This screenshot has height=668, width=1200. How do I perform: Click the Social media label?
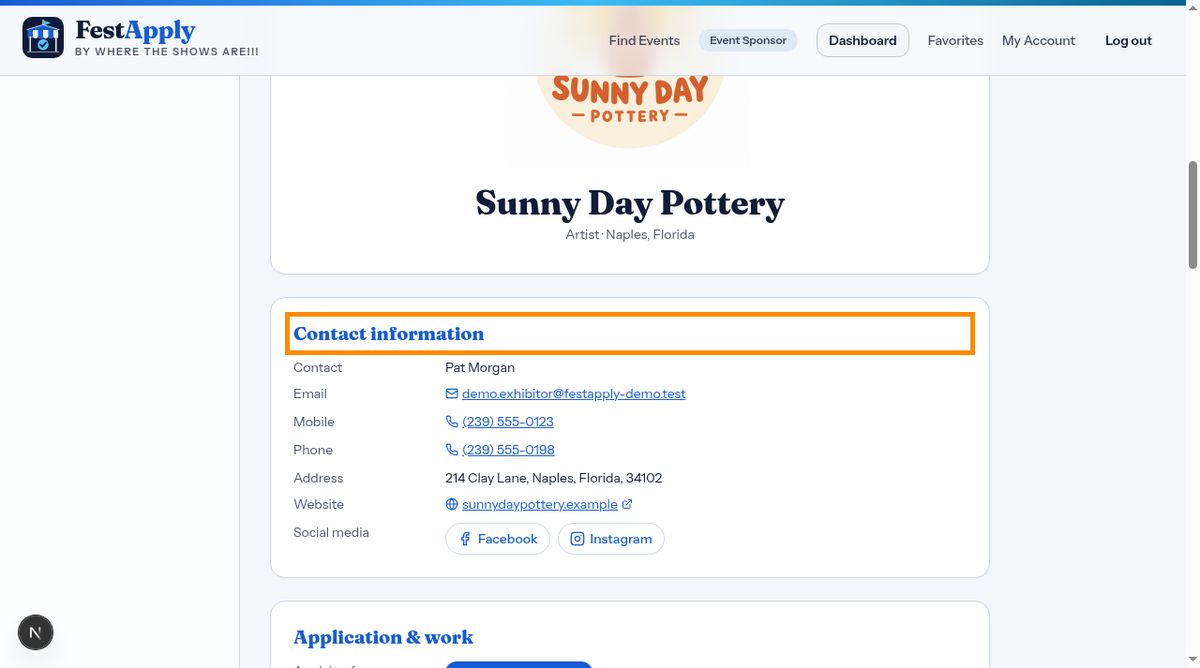click(x=331, y=533)
